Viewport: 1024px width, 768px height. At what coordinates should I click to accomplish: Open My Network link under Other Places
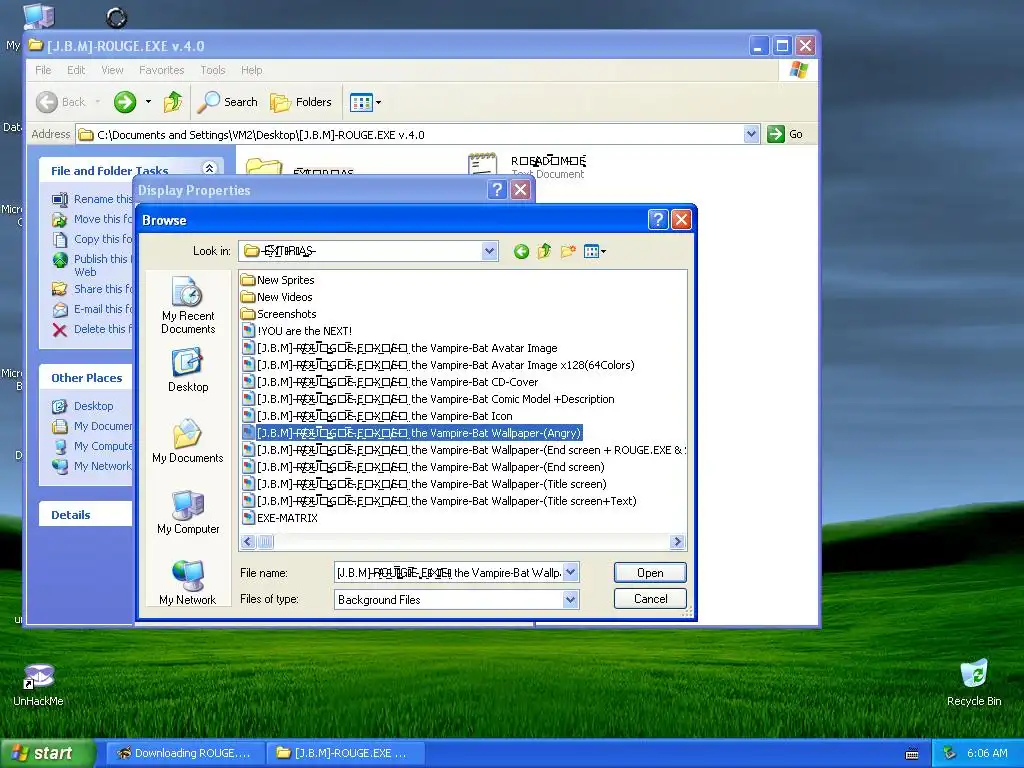(x=92, y=466)
